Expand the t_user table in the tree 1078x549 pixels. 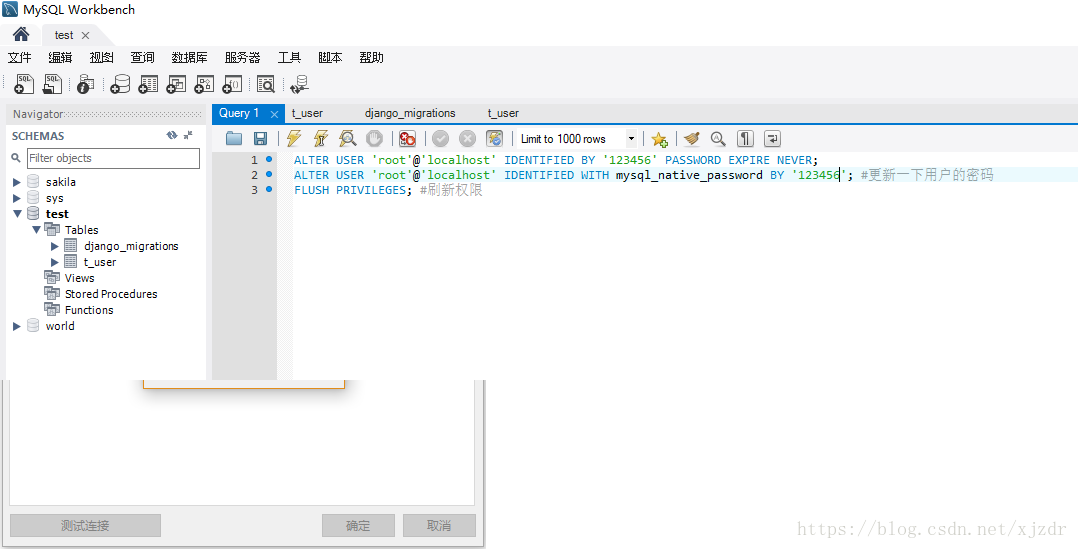(55, 262)
